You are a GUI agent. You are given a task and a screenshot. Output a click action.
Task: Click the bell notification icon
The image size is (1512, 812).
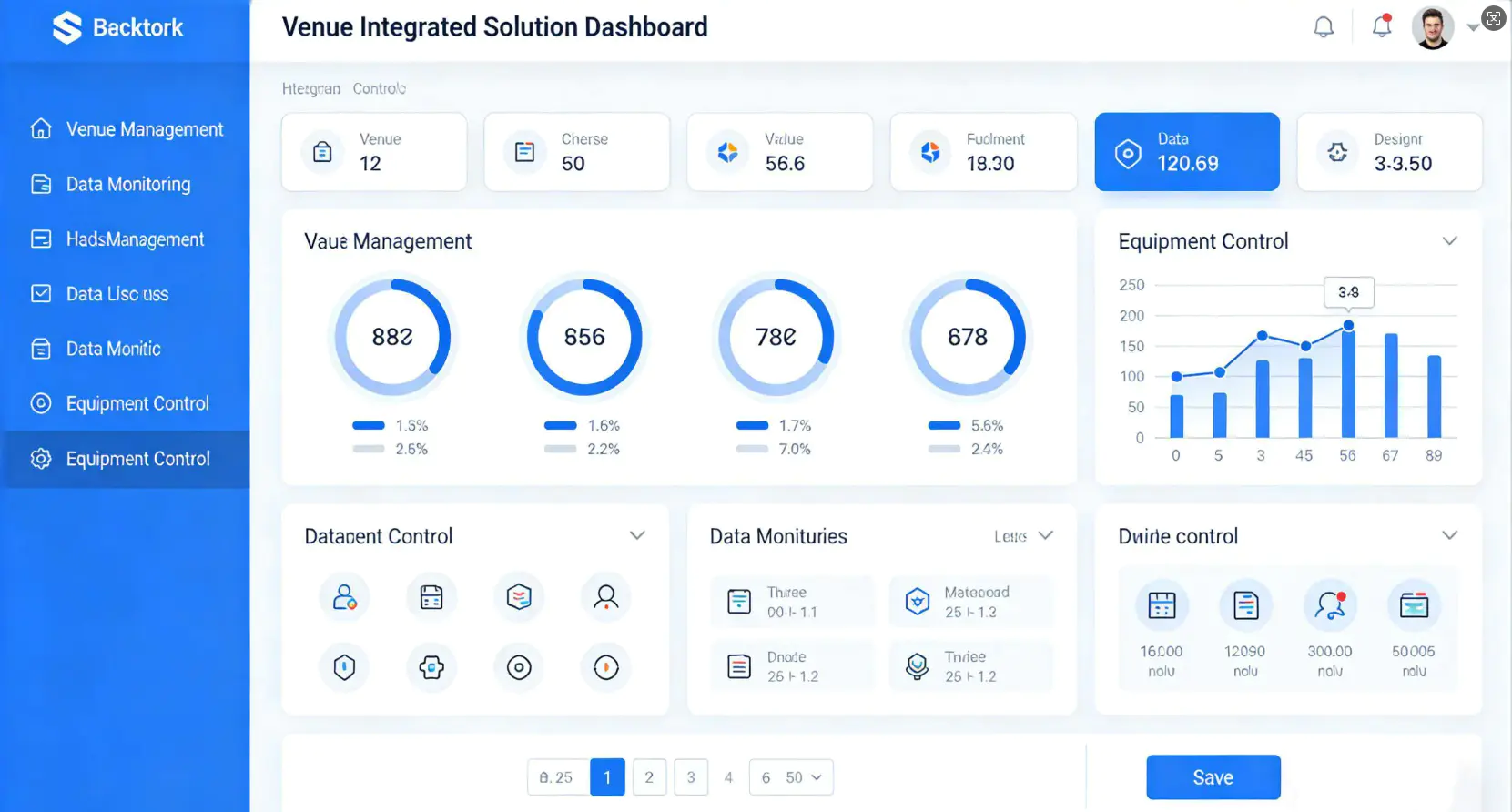point(1324,27)
